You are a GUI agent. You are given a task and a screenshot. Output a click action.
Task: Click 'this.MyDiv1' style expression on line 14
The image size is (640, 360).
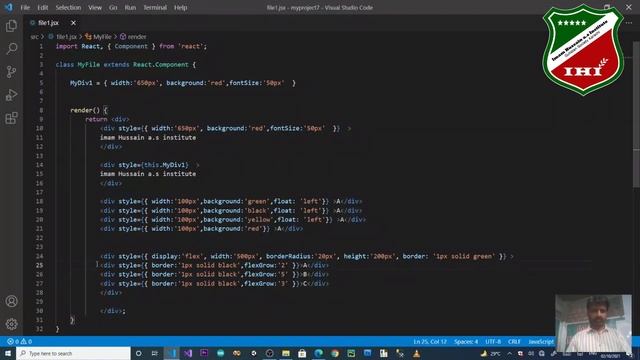click(165, 165)
